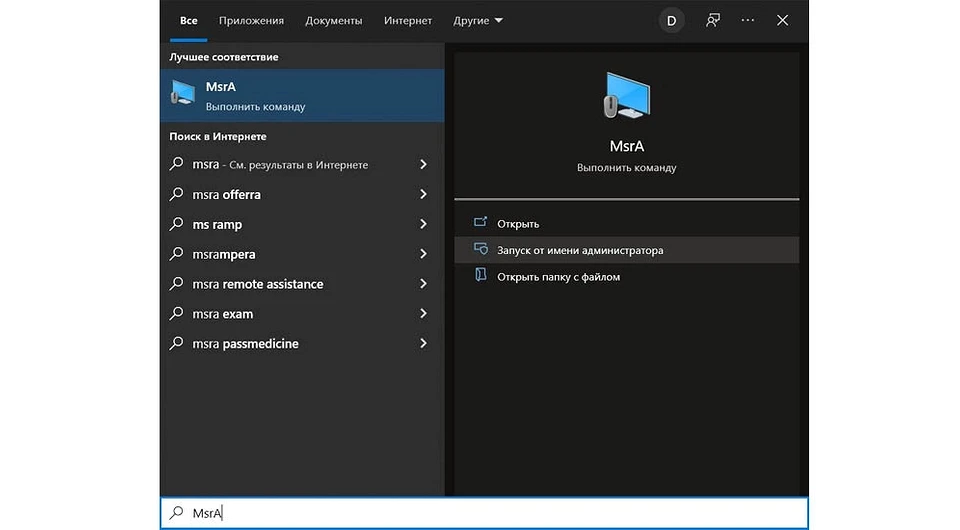
Task: Open the feedback icon in header
Action: click(713, 20)
